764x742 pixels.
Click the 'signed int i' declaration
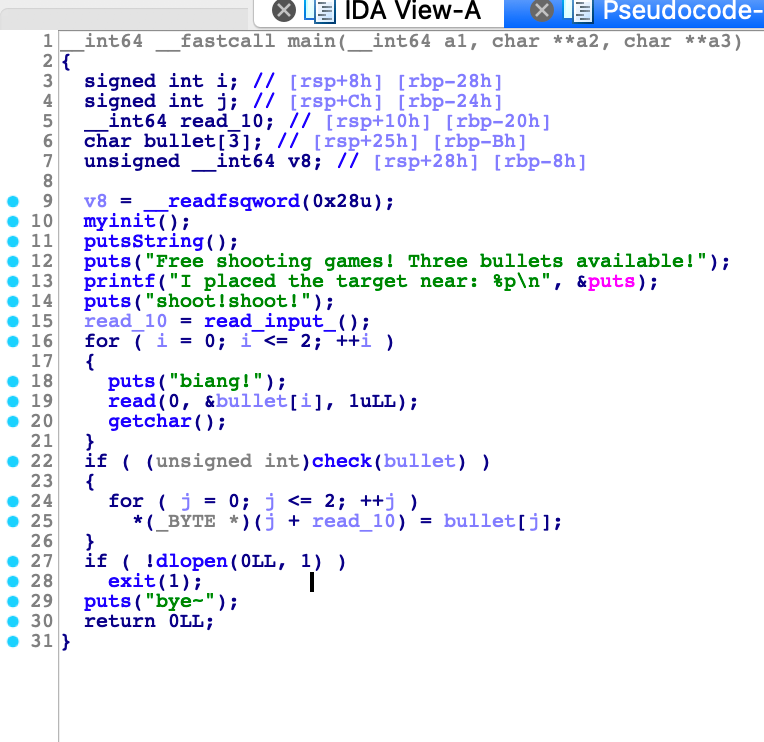pos(161,81)
